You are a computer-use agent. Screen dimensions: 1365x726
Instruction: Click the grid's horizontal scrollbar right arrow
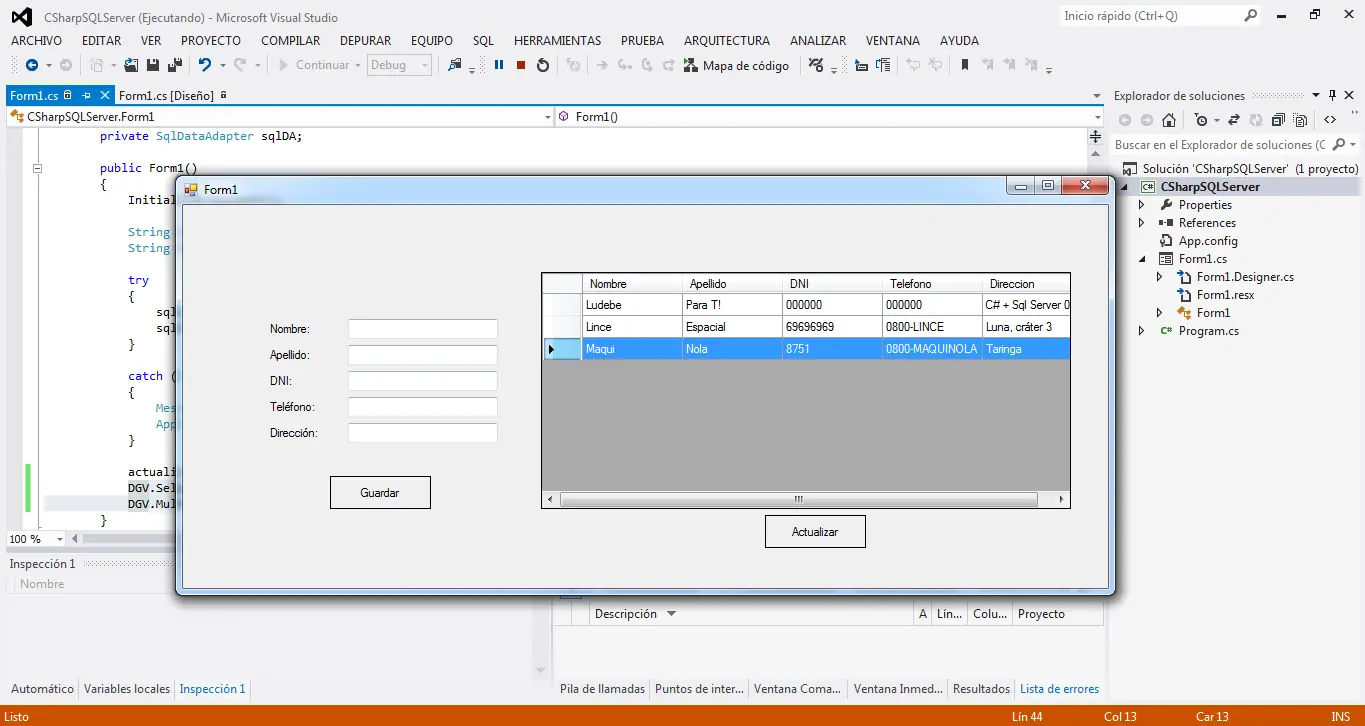(x=1061, y=499)
